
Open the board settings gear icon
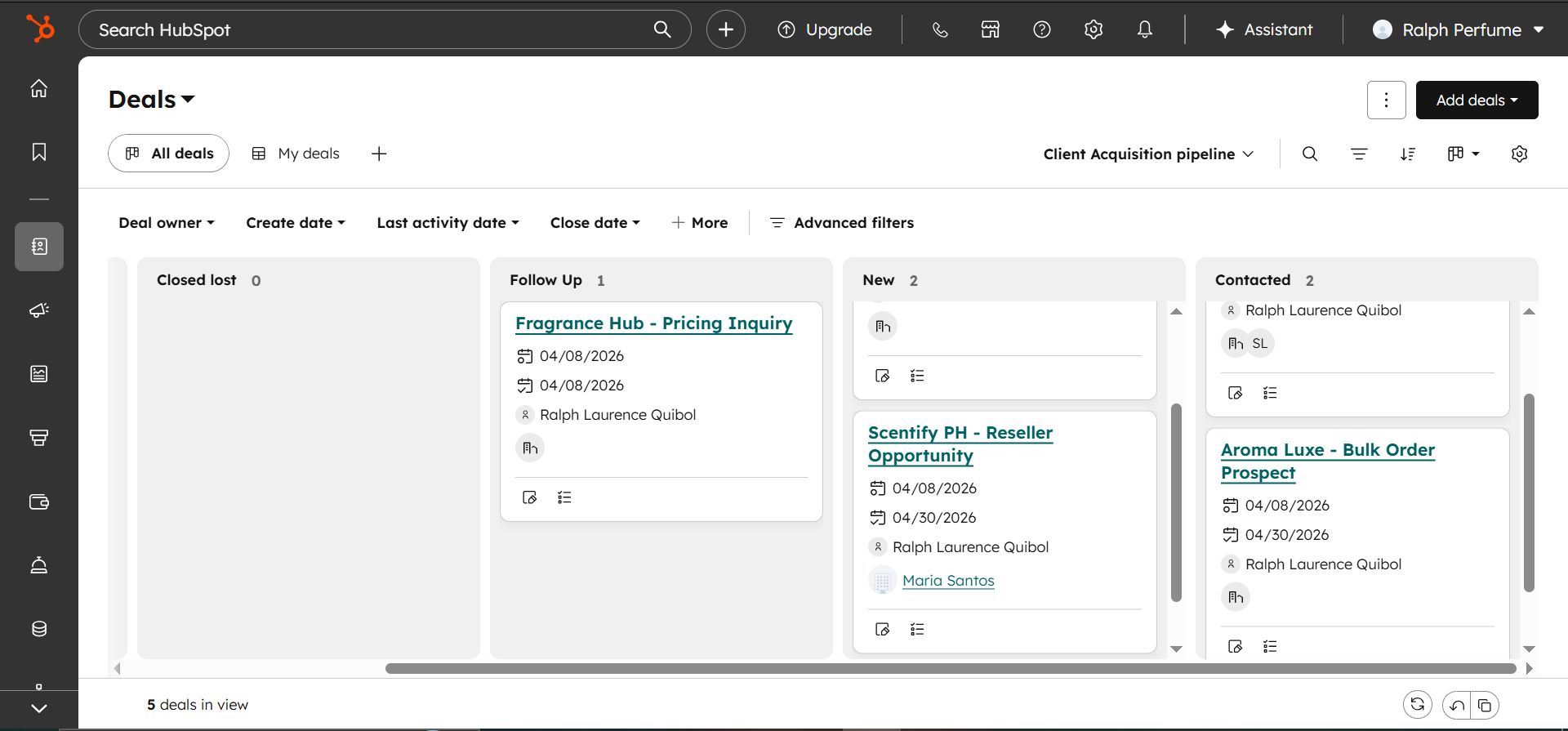click(1519, 154)
